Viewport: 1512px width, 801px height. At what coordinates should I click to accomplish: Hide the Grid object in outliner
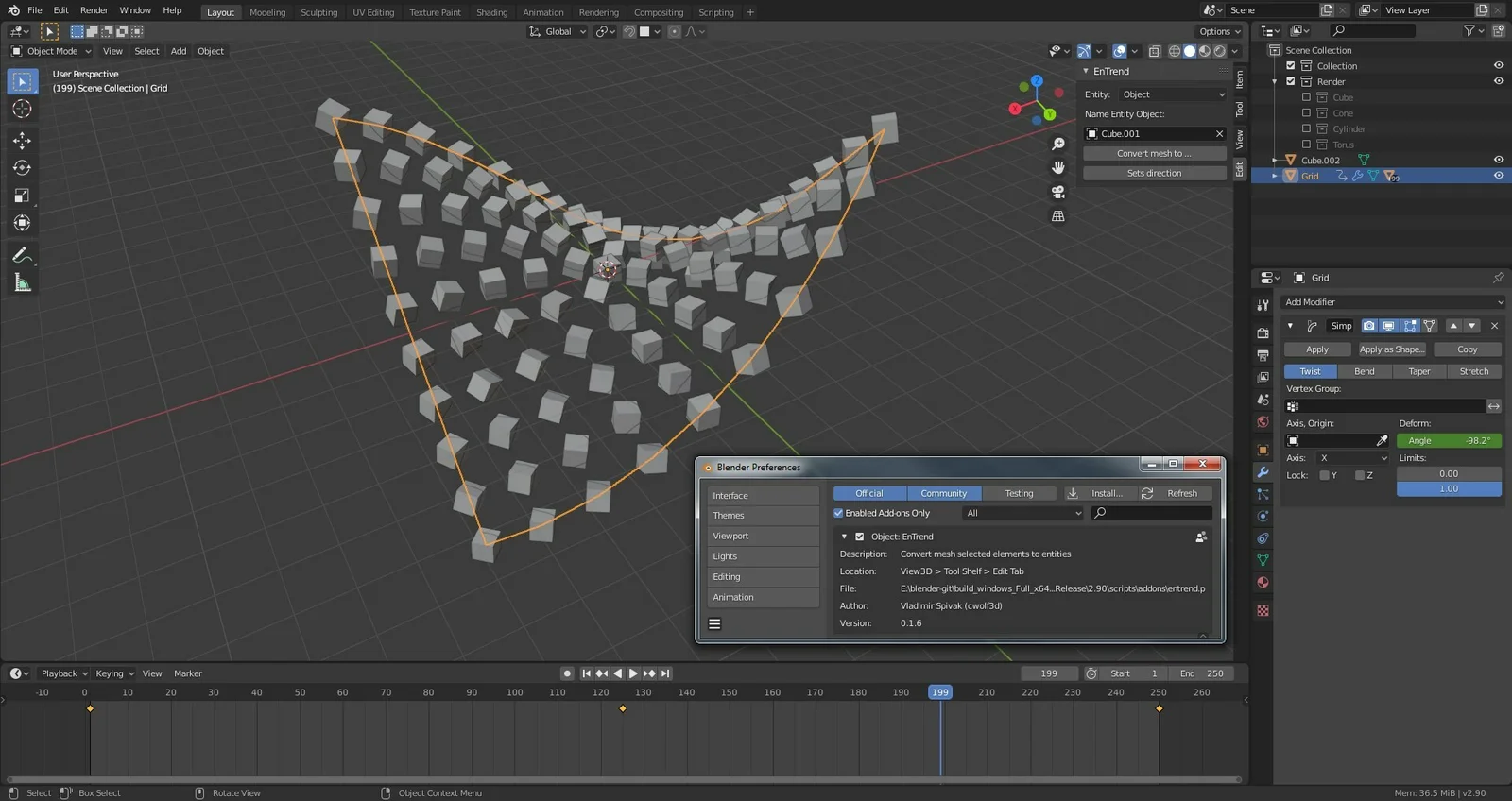[1498, 176]
